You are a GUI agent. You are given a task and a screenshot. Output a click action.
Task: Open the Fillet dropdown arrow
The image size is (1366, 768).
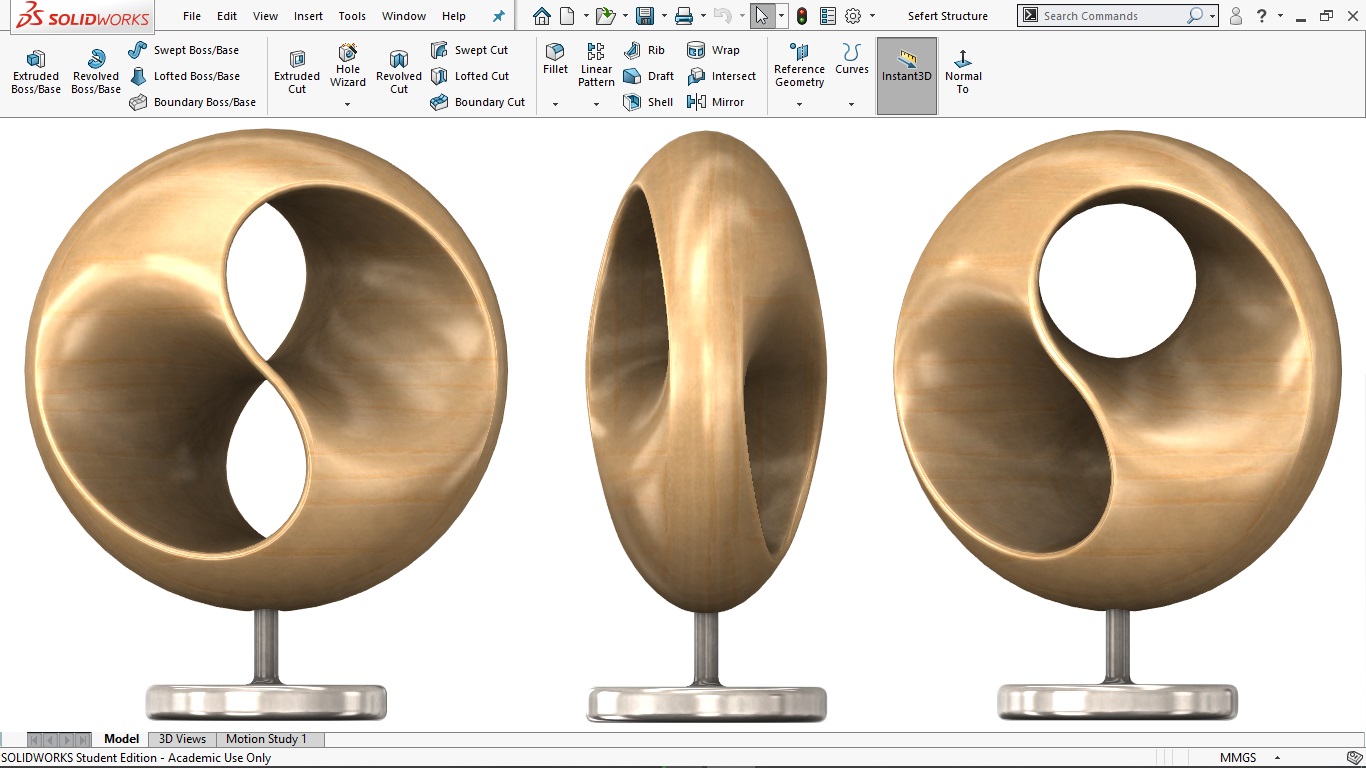coord(555,104)
